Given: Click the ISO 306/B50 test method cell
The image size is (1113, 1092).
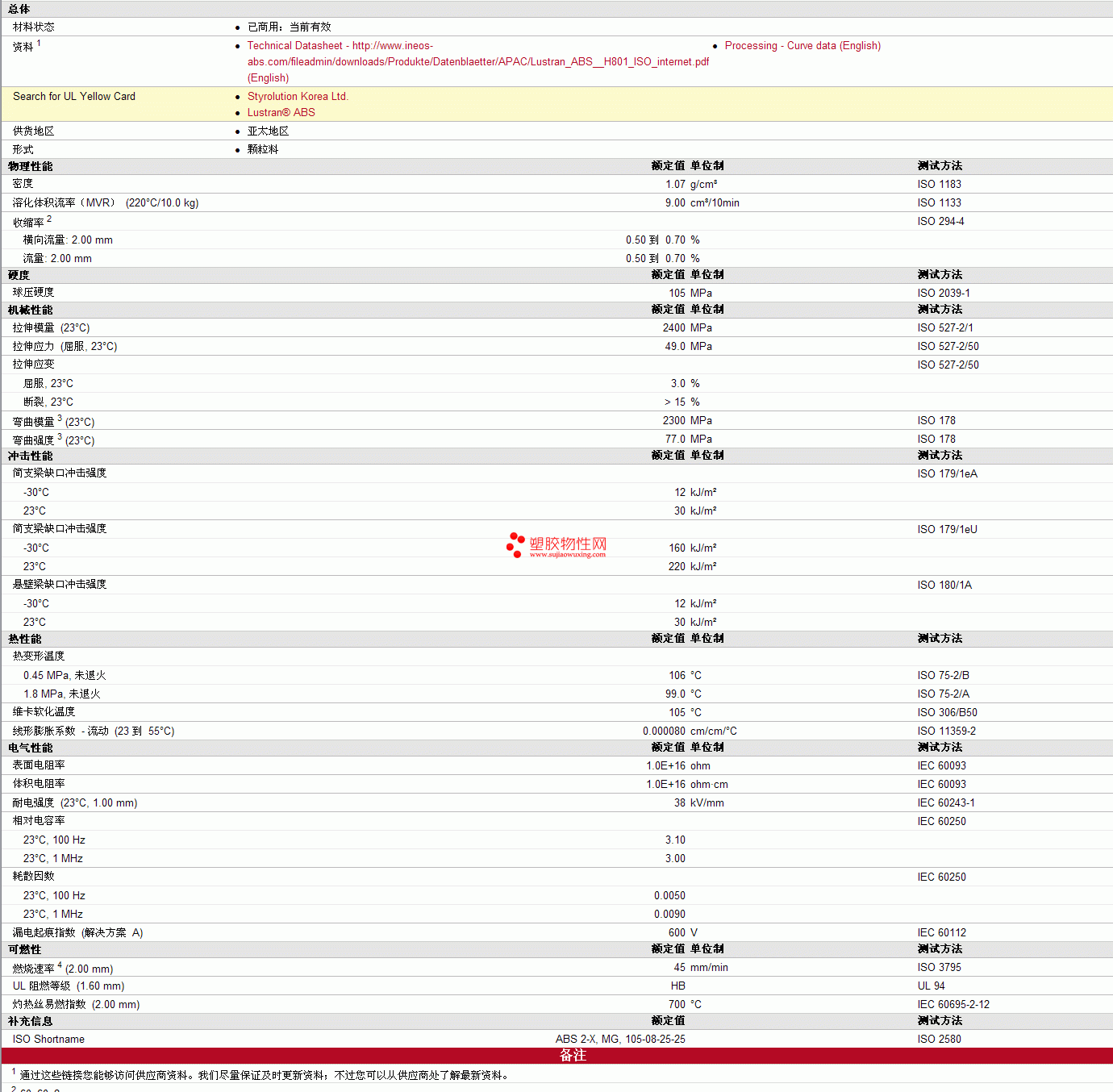Looking at the screenshot, I should click(947, 712).
